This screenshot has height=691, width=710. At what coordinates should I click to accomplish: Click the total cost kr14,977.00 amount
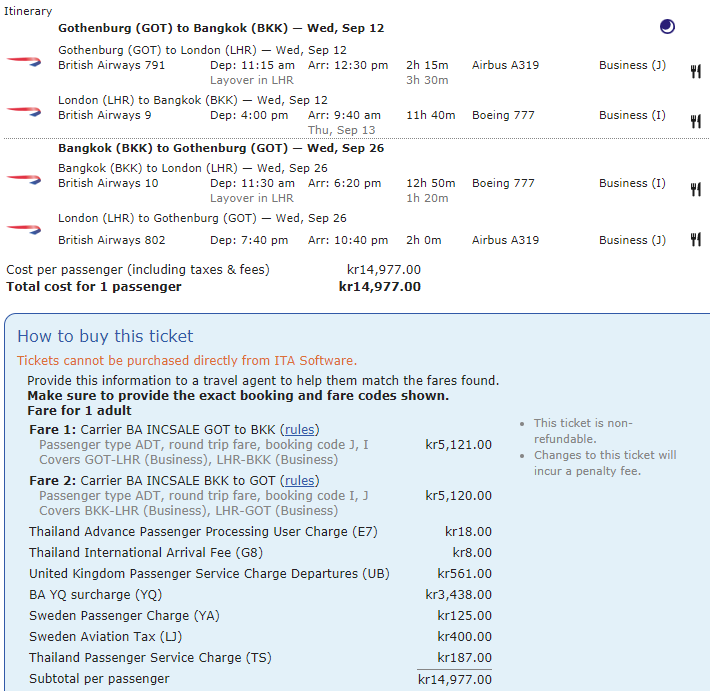tap(380, 287)
